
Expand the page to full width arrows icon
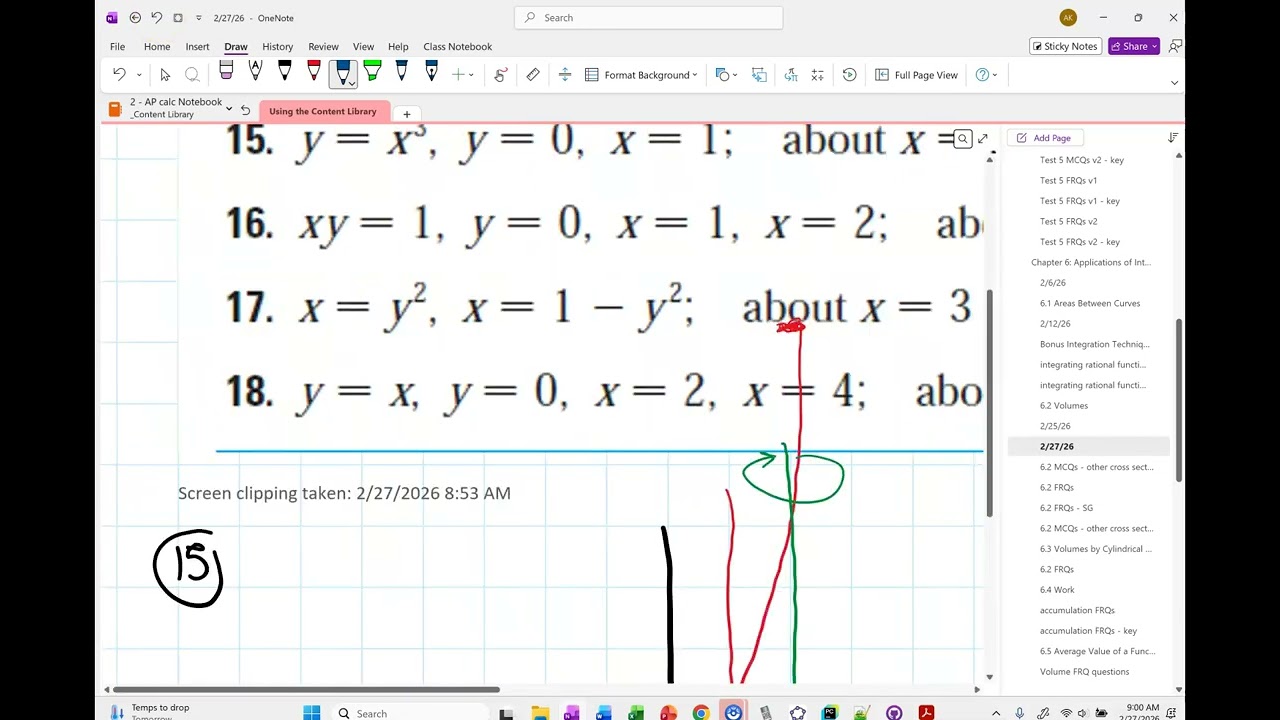(983, 139)
